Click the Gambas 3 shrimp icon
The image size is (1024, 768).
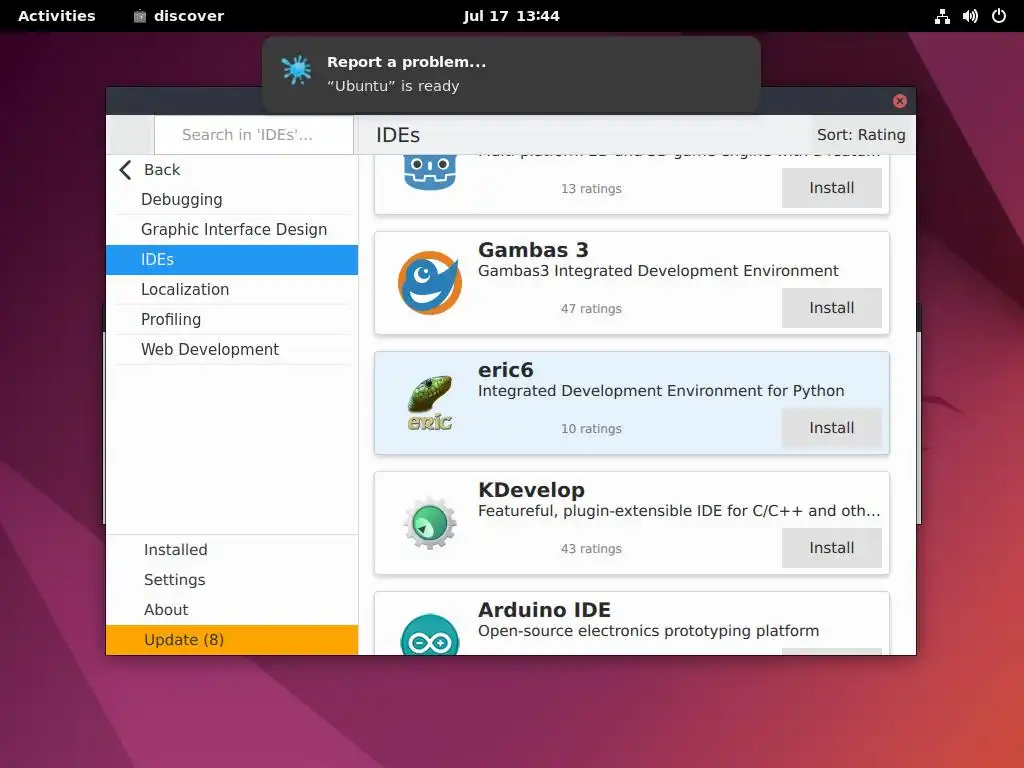pyautogui.click(x=430, y=283)
